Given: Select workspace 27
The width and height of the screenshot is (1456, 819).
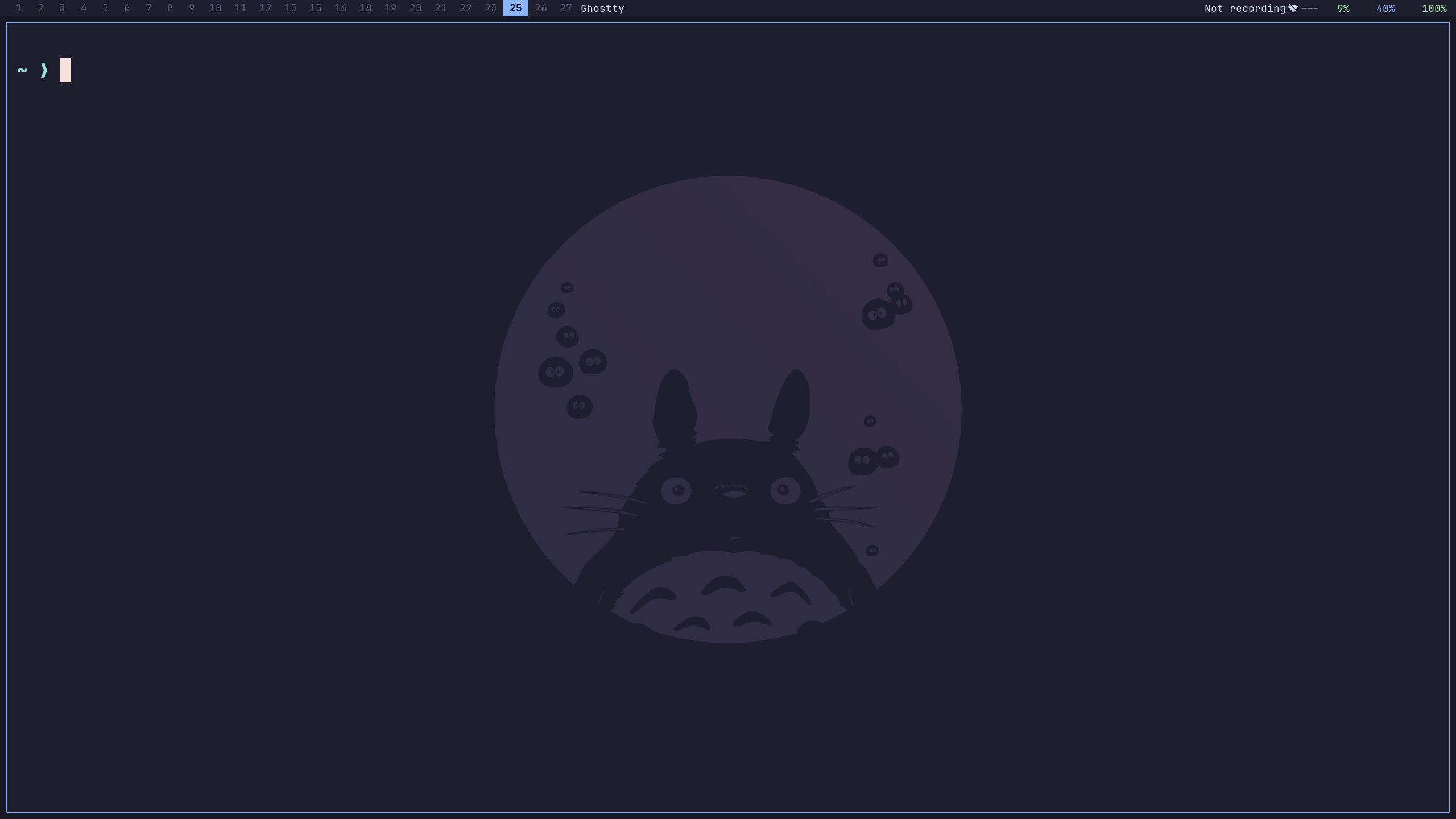Looking at the screenshot, I should point(565,8).
